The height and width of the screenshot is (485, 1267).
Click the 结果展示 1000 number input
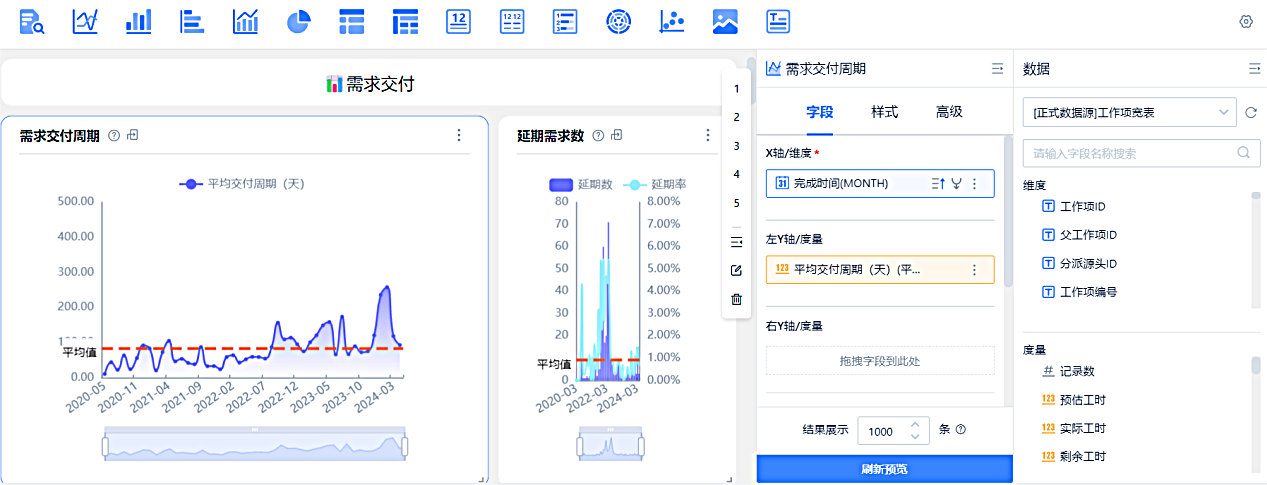click(x=894, y=431)
